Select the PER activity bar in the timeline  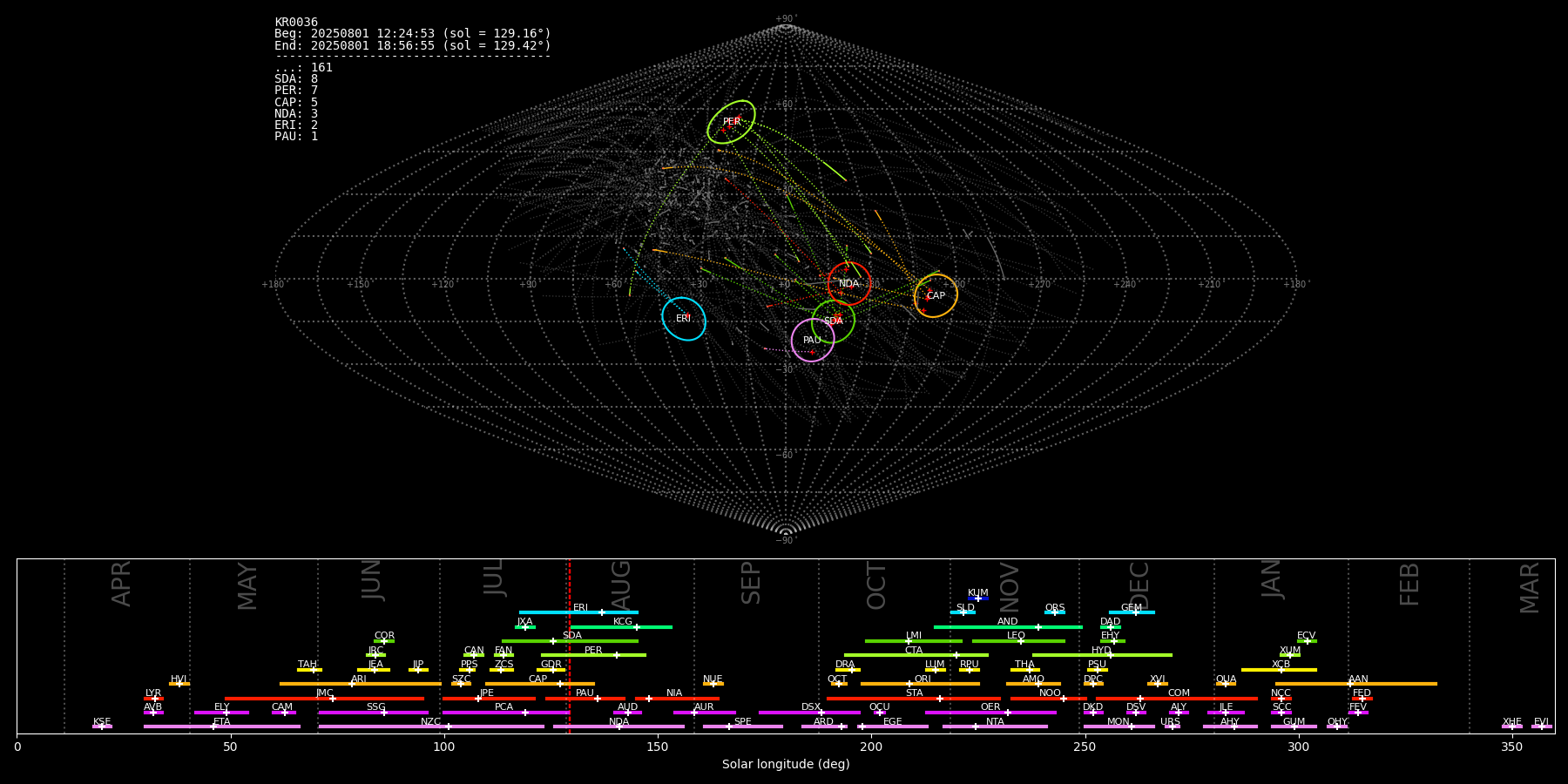click(x=593, y=654)
